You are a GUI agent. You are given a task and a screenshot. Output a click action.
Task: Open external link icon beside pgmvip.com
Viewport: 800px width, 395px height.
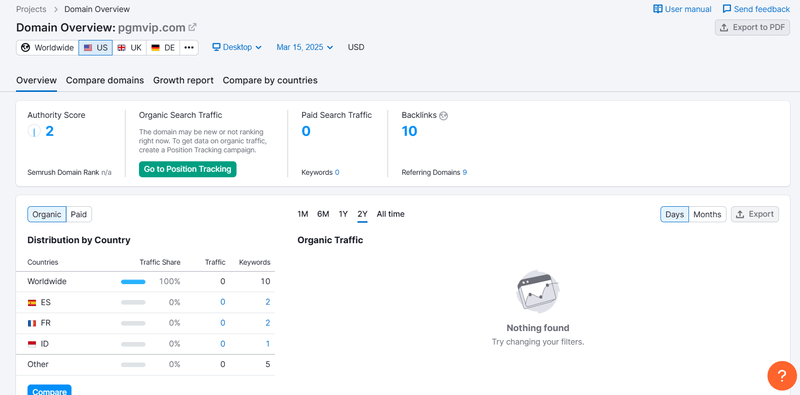(x=192, y=27)
